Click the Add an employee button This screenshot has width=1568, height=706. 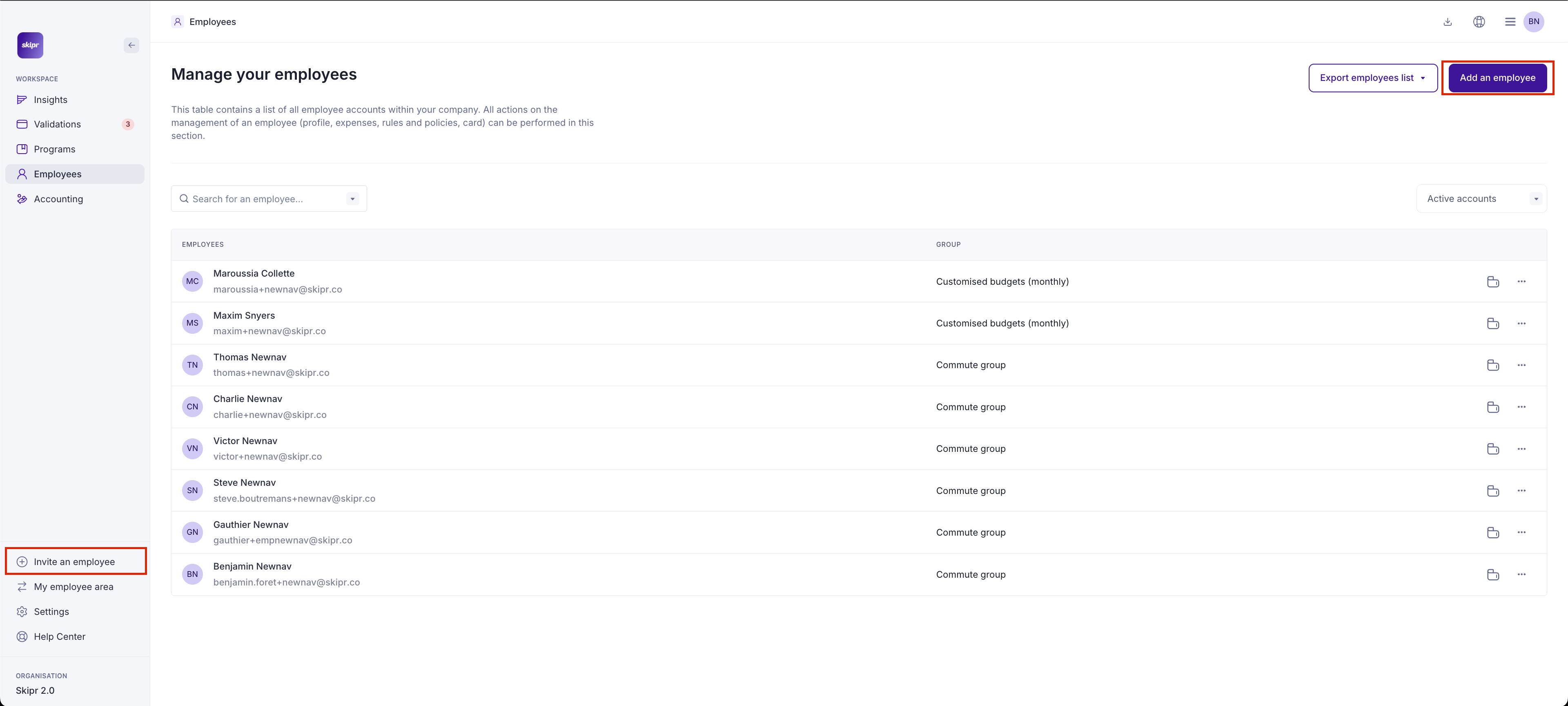(1497, 78)
